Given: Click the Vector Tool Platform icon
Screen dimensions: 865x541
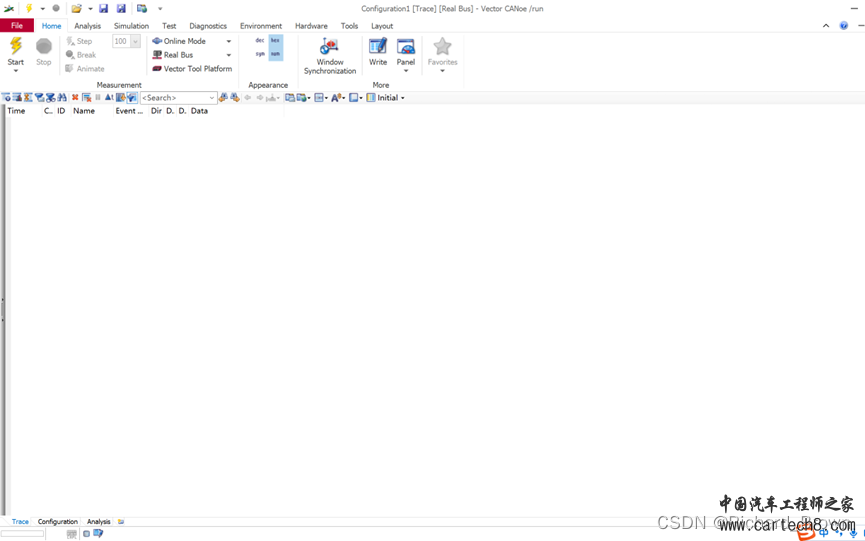Looking at the screenshot, I should point(157,69).
